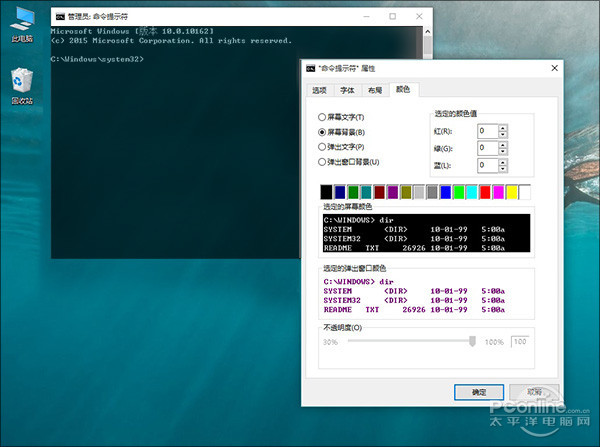Viewport: 600px width, 447px height.
Task: Click the 取消 cancel button
Action: click(534, 392)
